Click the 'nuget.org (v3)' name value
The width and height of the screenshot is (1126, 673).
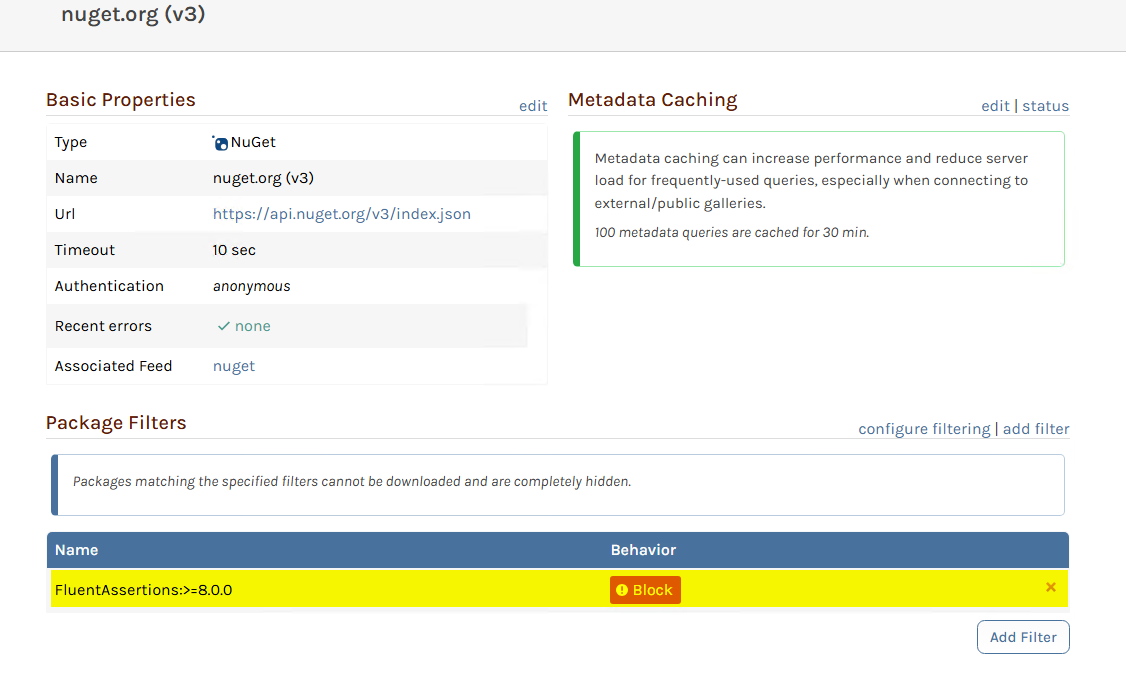tap(264, 178)
